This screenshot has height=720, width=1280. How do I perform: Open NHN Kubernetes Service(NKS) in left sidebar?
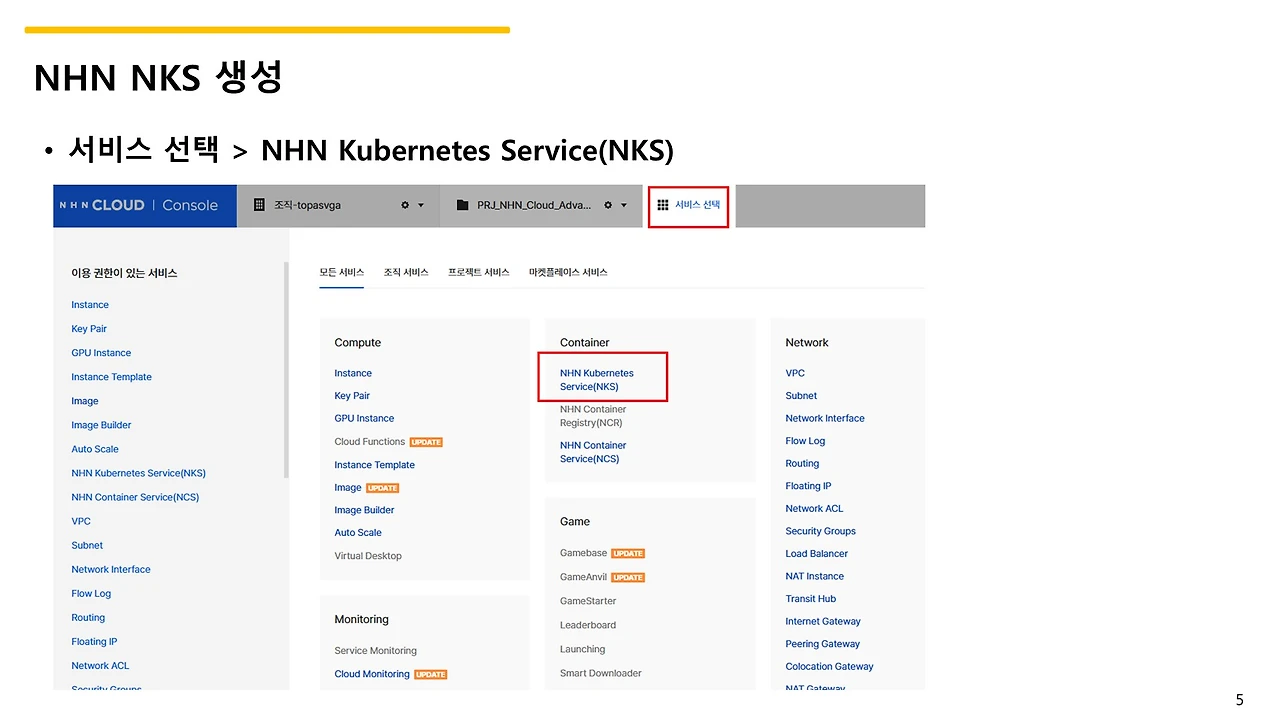[139, 473]
